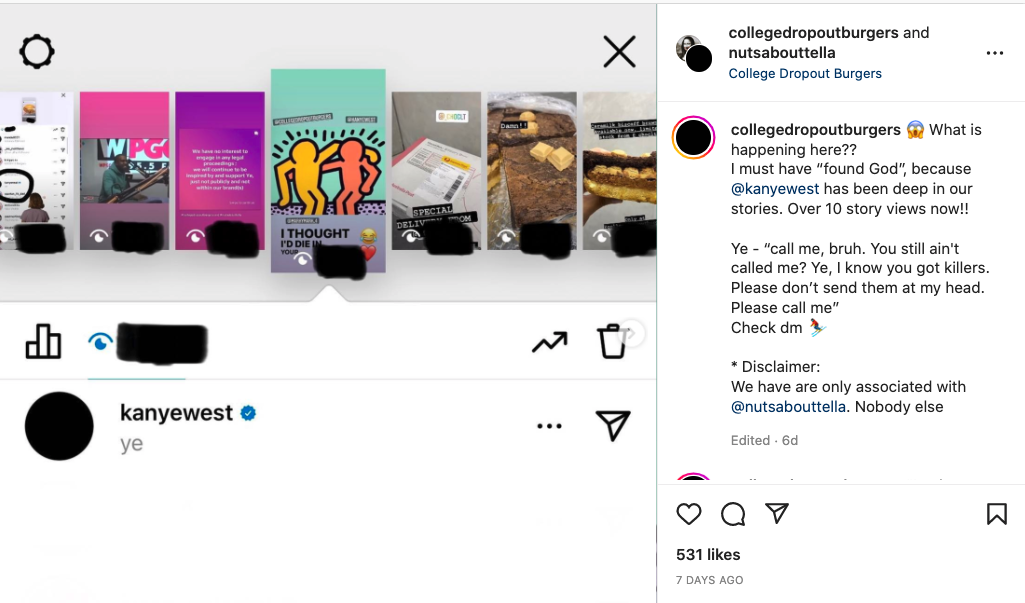Open comments speech bubble icon

pos(733,514)
